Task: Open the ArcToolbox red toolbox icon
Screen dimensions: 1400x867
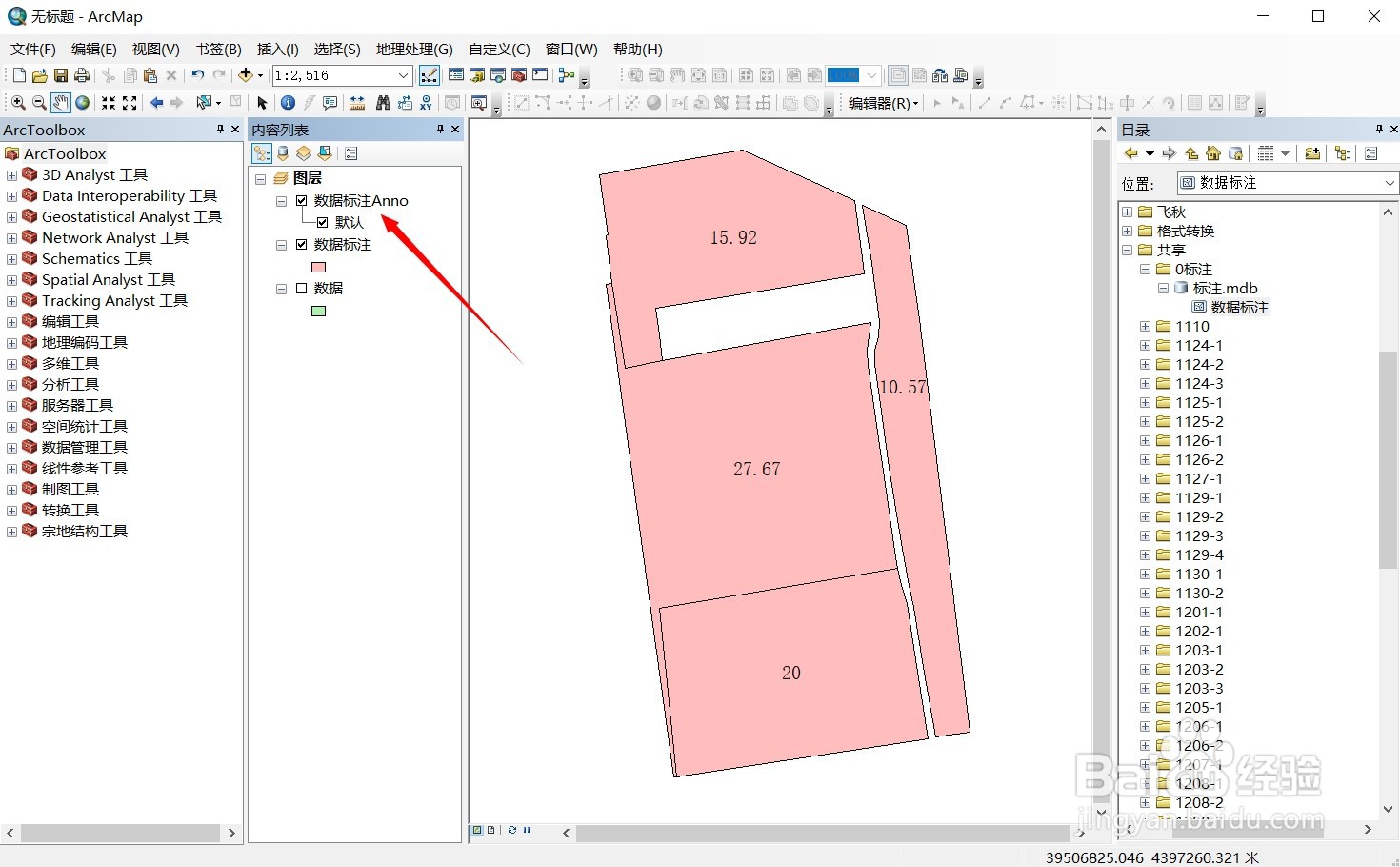Action: point(519,75)
